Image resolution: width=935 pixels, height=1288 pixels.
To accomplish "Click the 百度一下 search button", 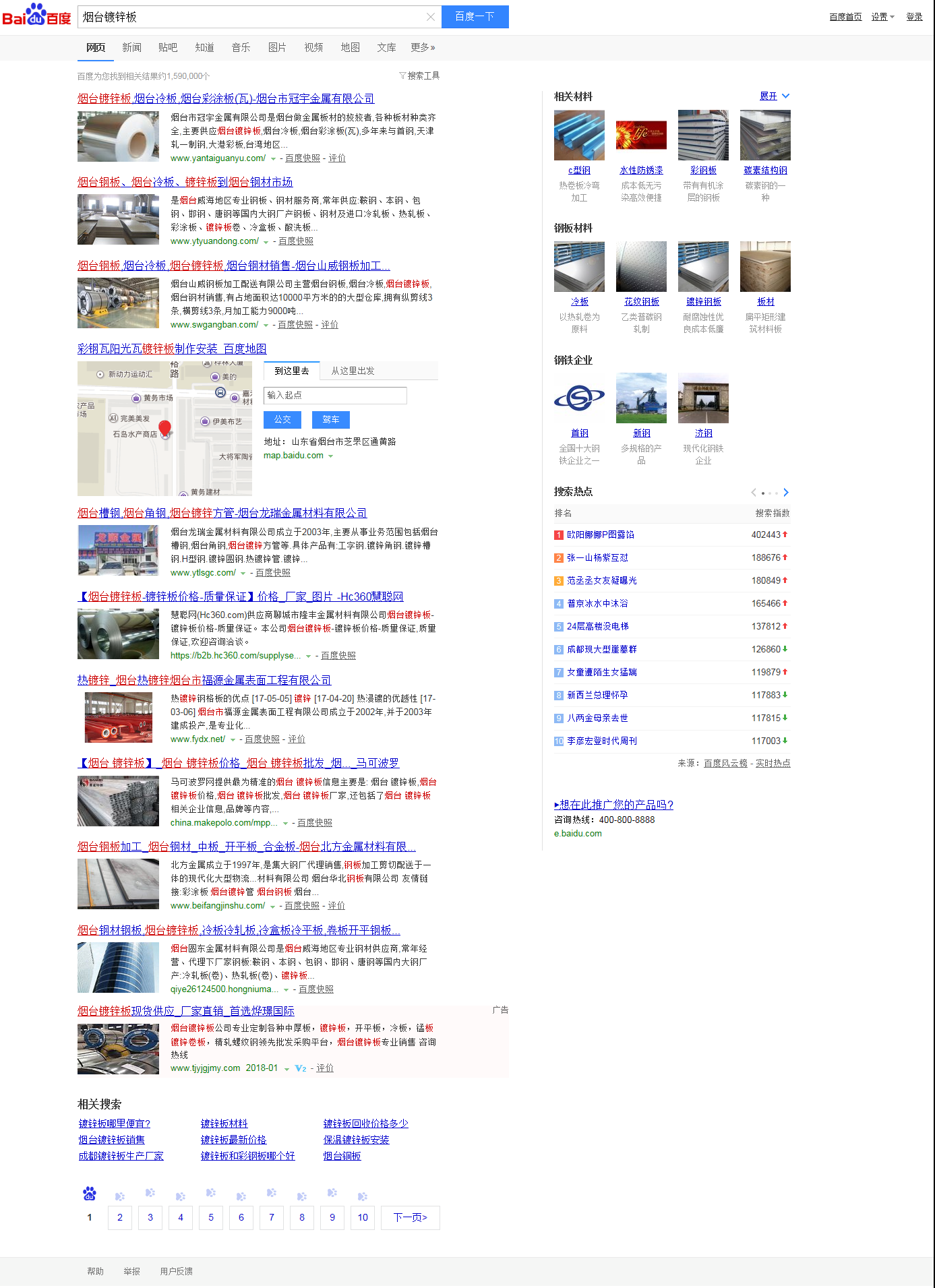I will tap(475, 17).
